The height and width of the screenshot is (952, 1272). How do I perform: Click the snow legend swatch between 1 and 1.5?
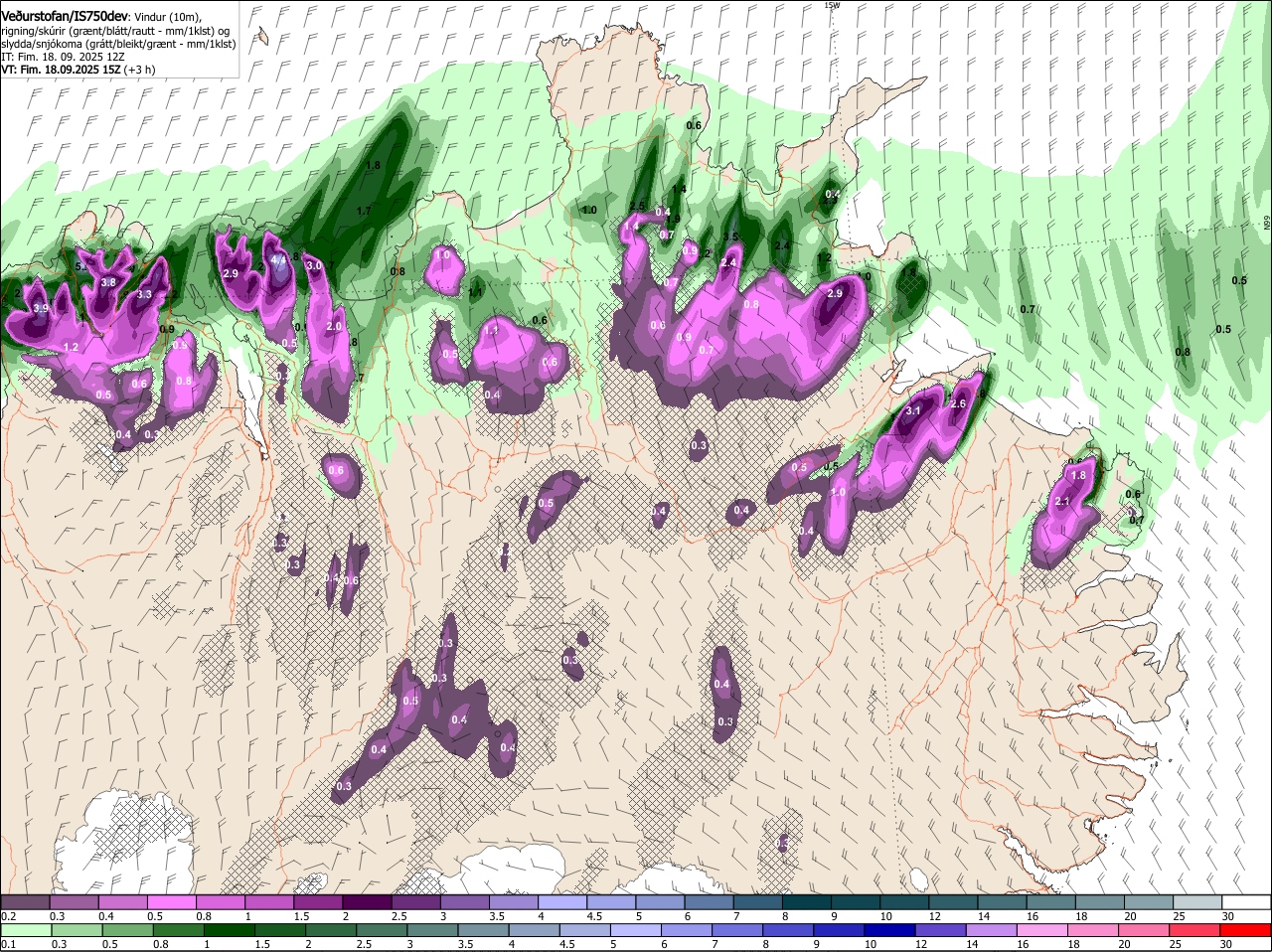268,901
